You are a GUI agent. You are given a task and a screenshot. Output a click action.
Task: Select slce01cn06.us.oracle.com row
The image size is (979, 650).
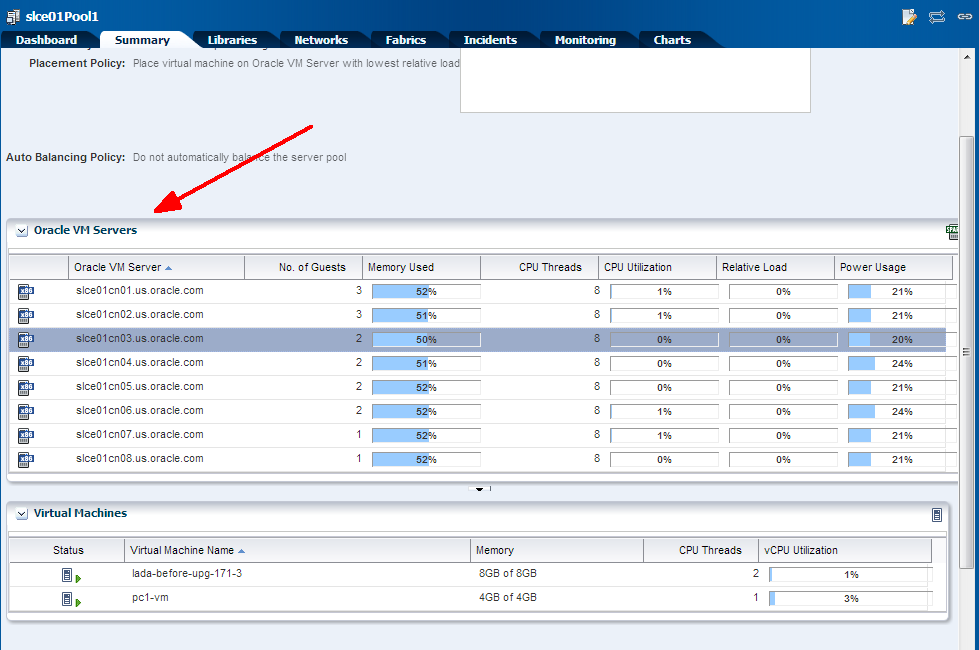[478, 411]
